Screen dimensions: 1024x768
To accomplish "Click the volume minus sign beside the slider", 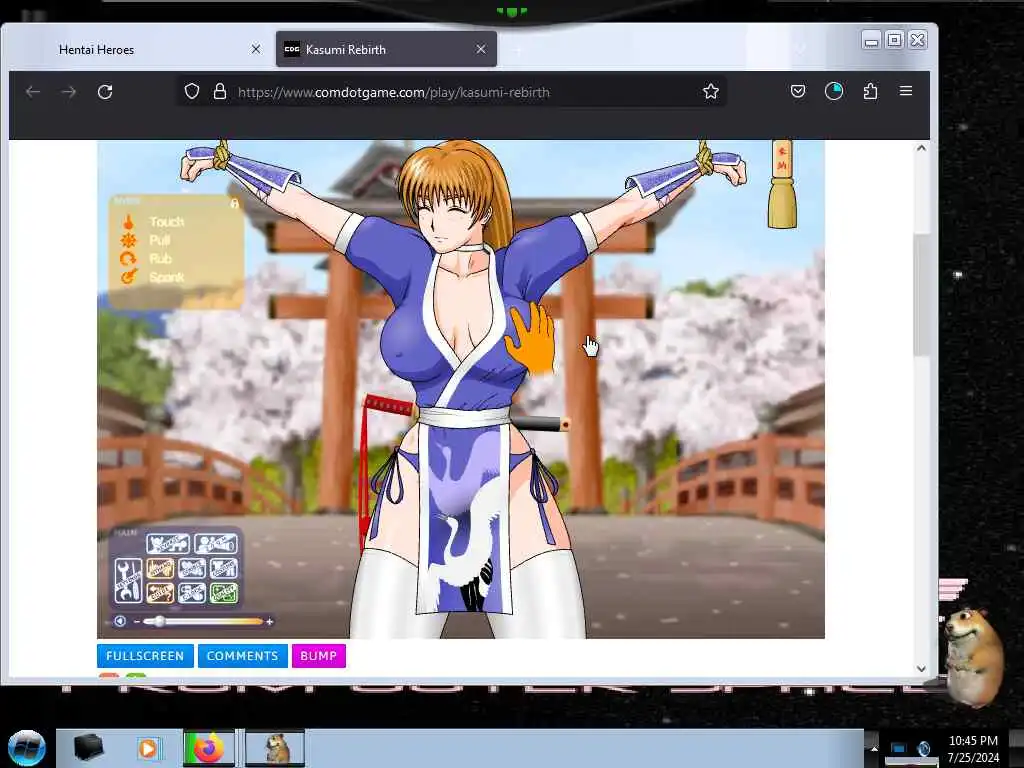I will (x=136, y=622).
